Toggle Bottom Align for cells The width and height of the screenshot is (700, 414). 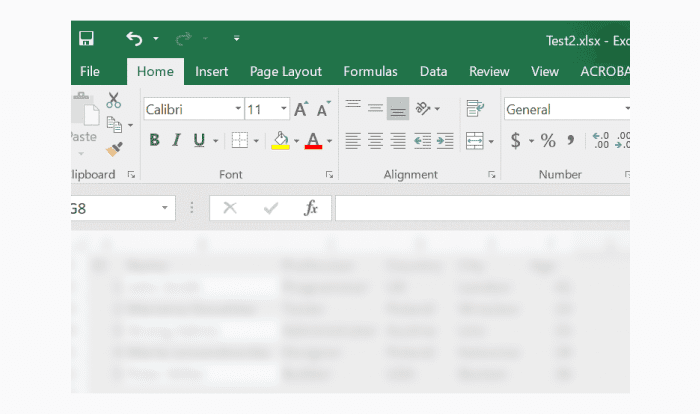click(397, 109)
